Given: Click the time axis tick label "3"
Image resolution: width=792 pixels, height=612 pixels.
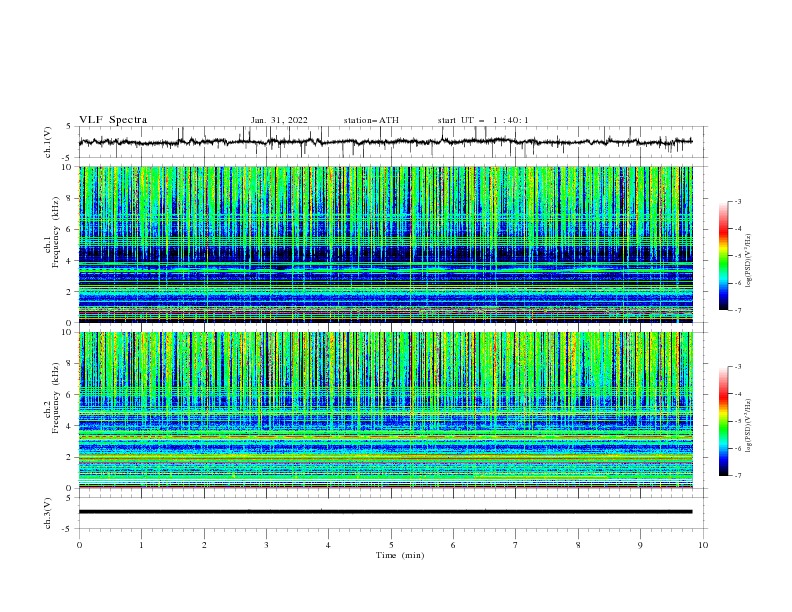Looking at the screenshot, I should [266, 545].
